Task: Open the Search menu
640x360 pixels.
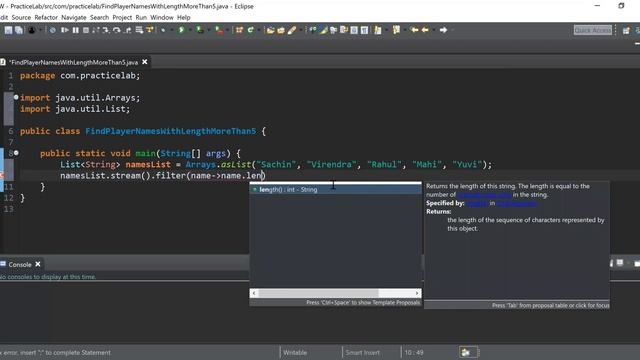Action: tap(99, 18)
